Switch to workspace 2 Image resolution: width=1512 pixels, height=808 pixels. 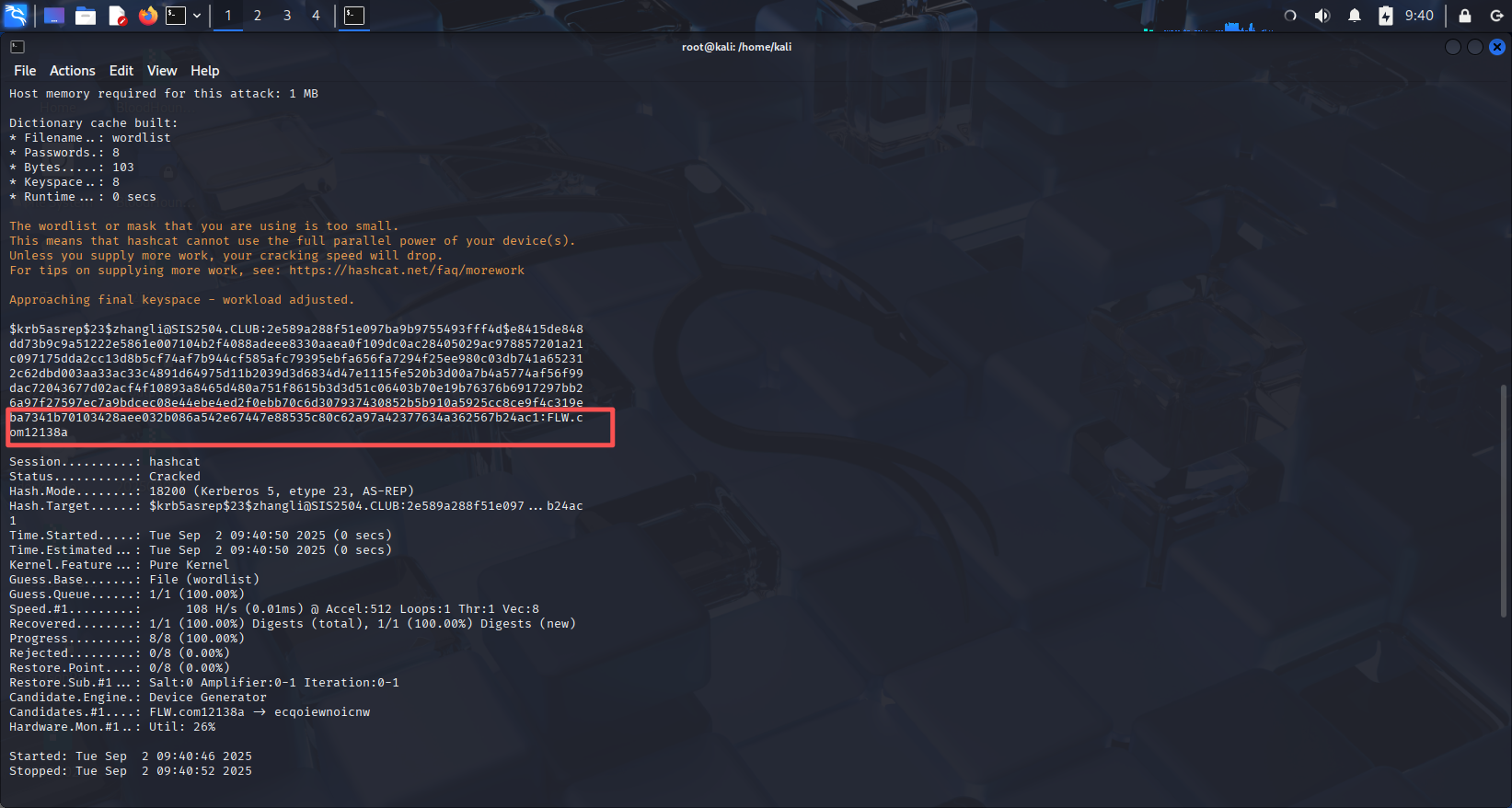(258, 16)
